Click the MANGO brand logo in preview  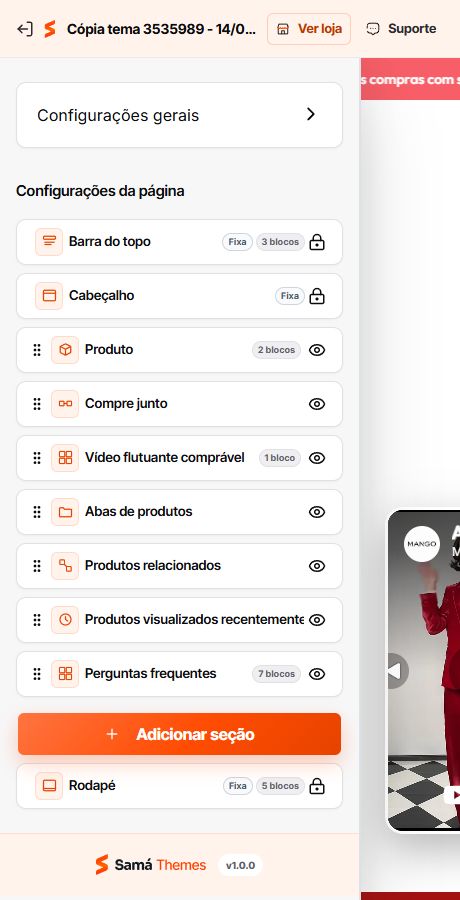(422, 543)
